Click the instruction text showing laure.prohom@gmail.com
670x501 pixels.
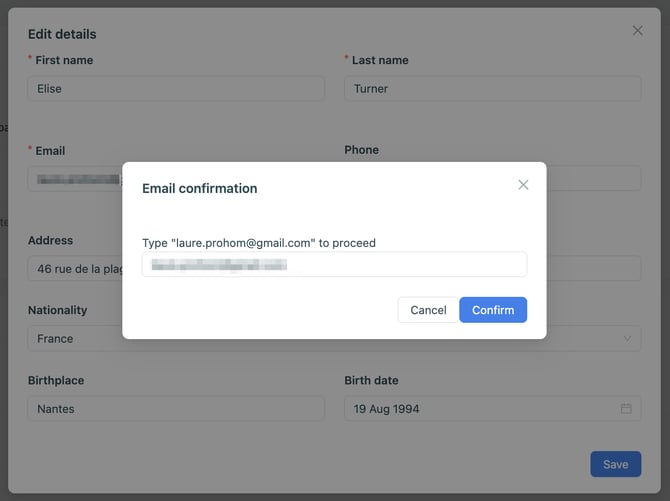(259, 243)
